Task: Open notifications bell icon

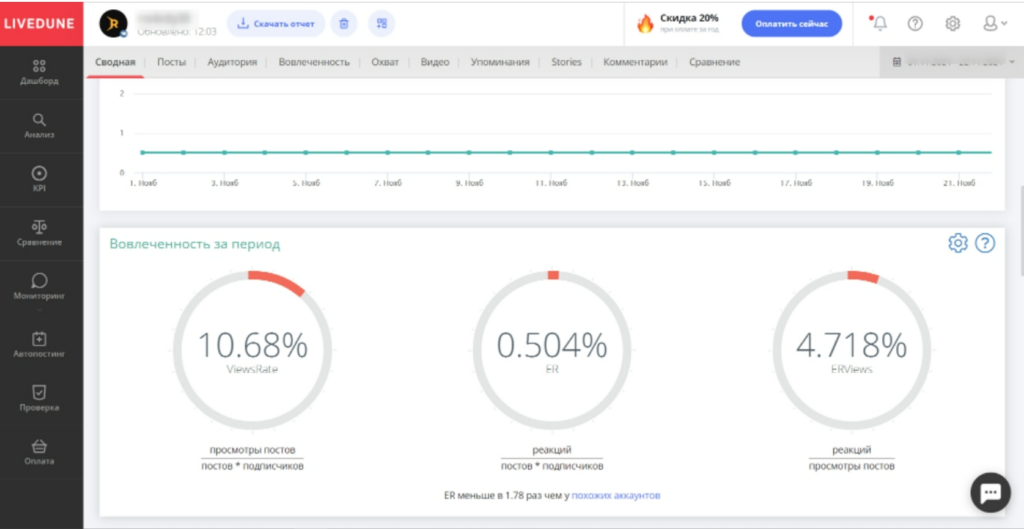Action: coord(877,24)
